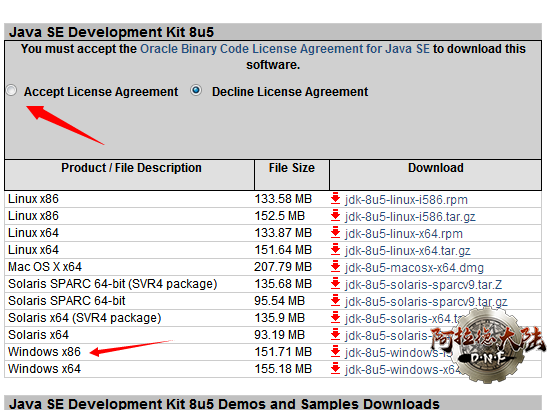Click download arrow icon in Windows x86 row

click(335, 352)
